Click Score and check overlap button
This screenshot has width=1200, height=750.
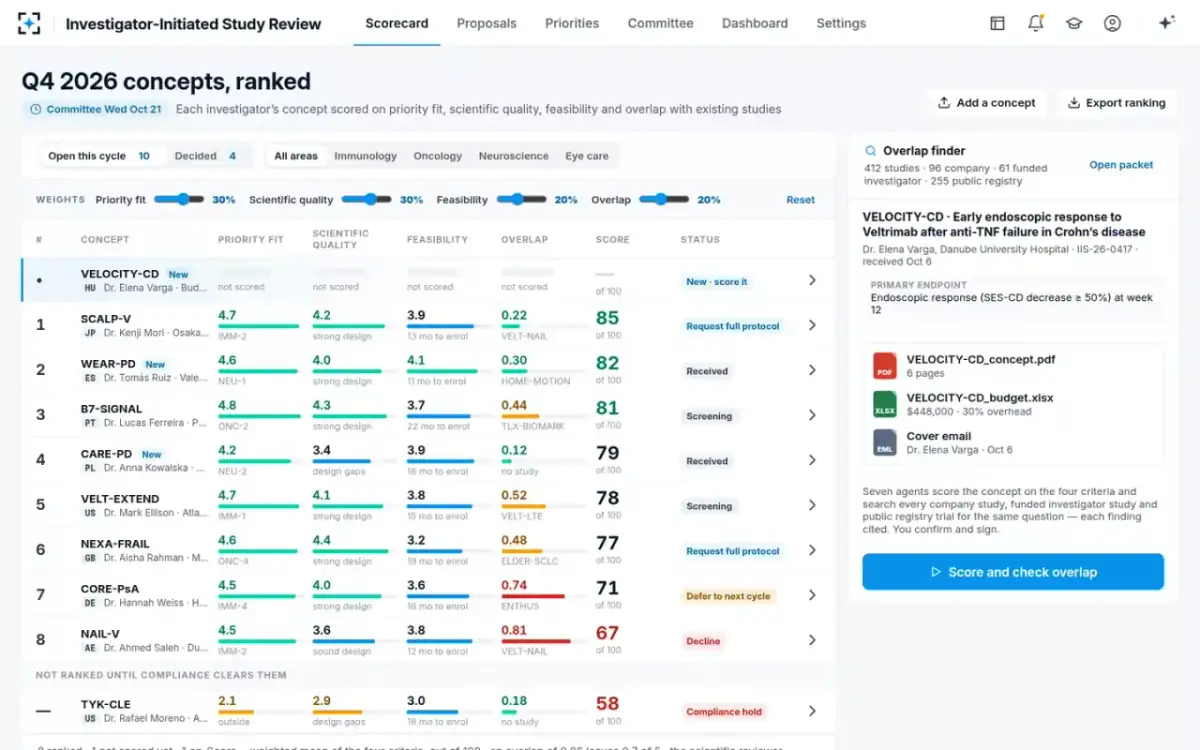point(1013,572)
